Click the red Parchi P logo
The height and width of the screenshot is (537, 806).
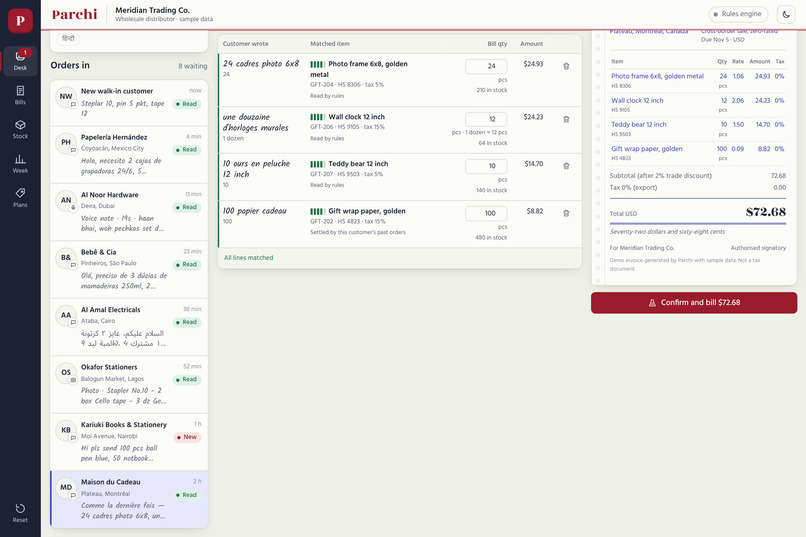click(x=20, y=21)
